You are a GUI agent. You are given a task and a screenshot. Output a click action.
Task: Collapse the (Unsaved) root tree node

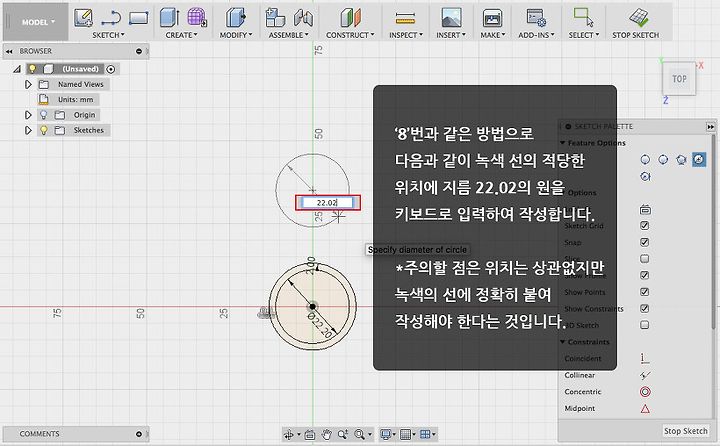tap(17, 69)
